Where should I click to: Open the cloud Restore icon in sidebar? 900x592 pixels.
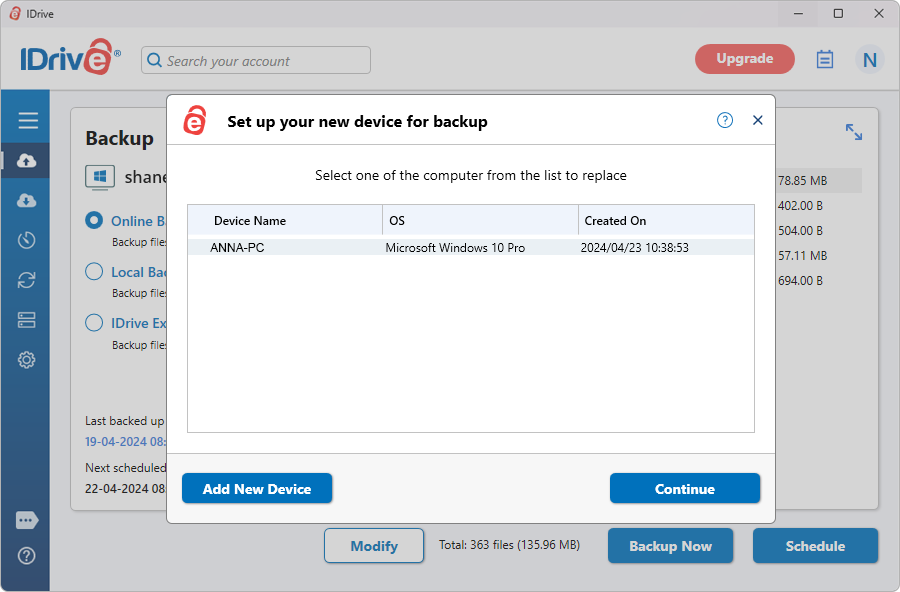point(27,201)
